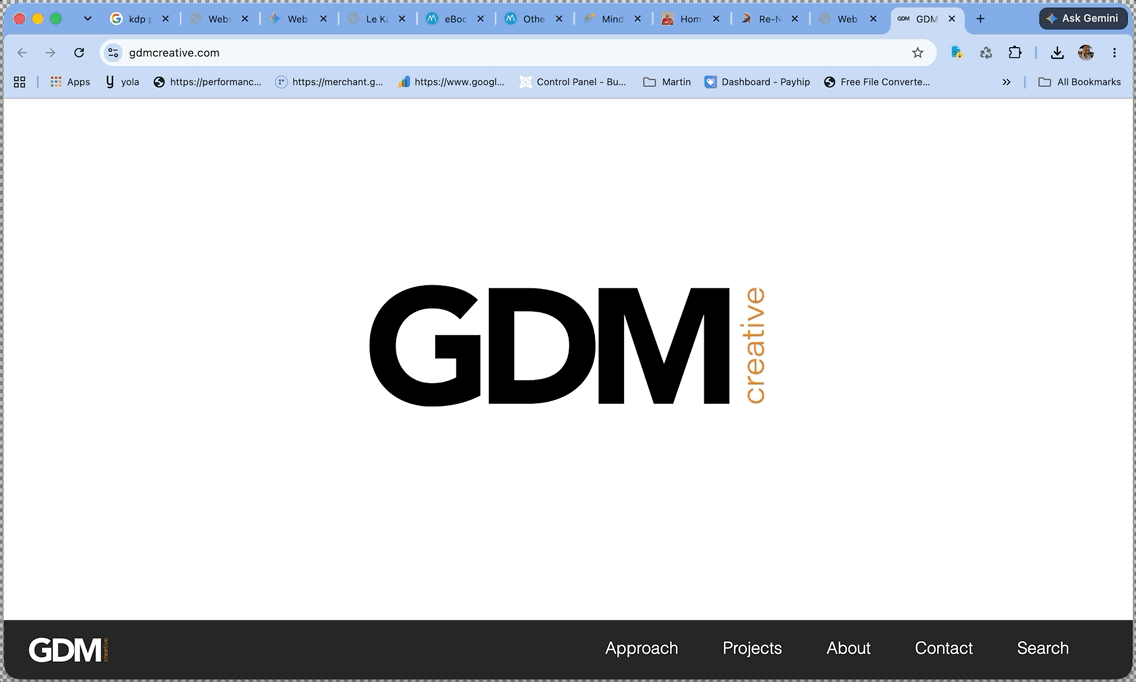Open Dashboard - Payhip bookmark
The image size is (1136, 682).
(757, 82)
